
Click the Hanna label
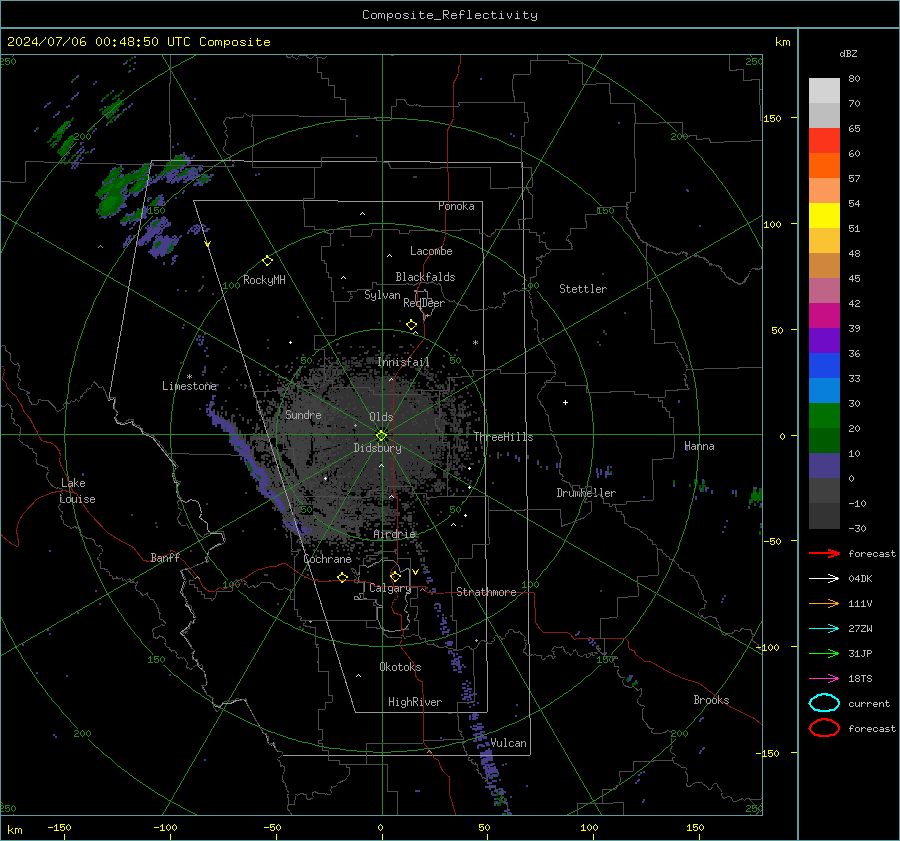[699, 446]
